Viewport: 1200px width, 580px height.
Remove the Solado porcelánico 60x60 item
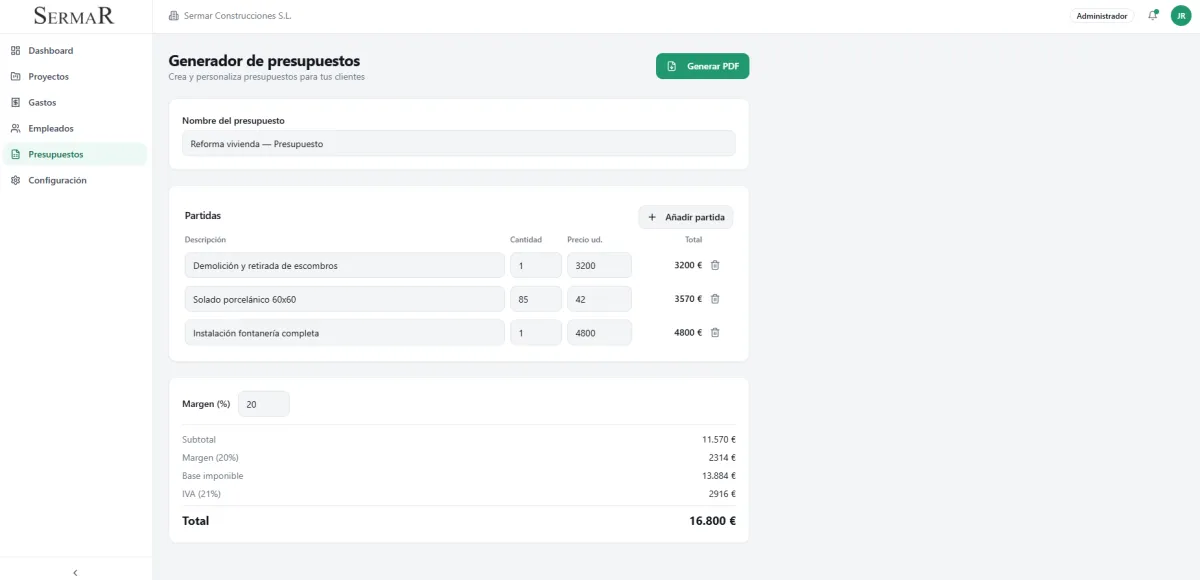pos(715,299)
